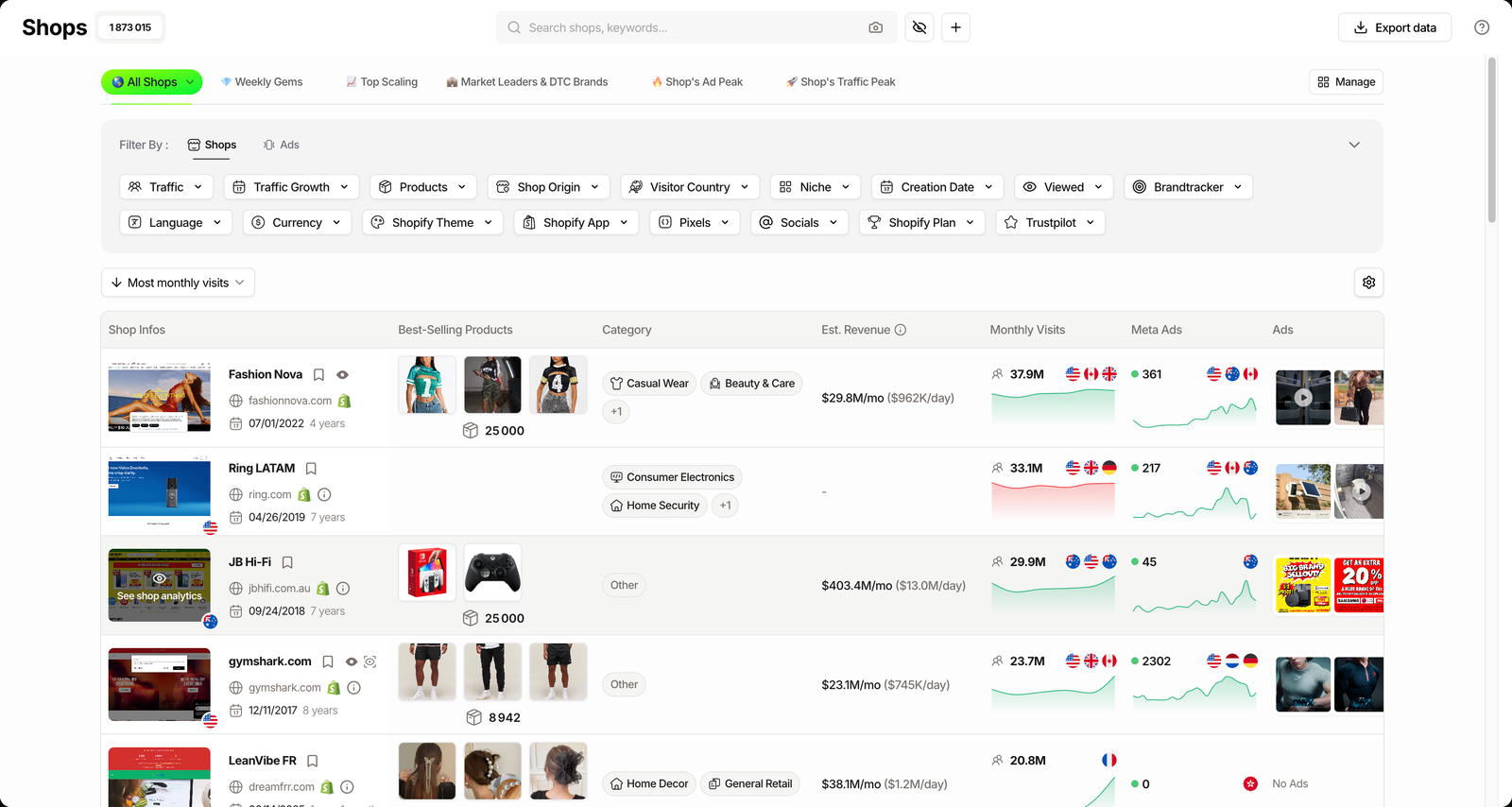This screenshot has height=807, width=1512.
Task: Open the table settings gear icon
Action: [1368, 283]
